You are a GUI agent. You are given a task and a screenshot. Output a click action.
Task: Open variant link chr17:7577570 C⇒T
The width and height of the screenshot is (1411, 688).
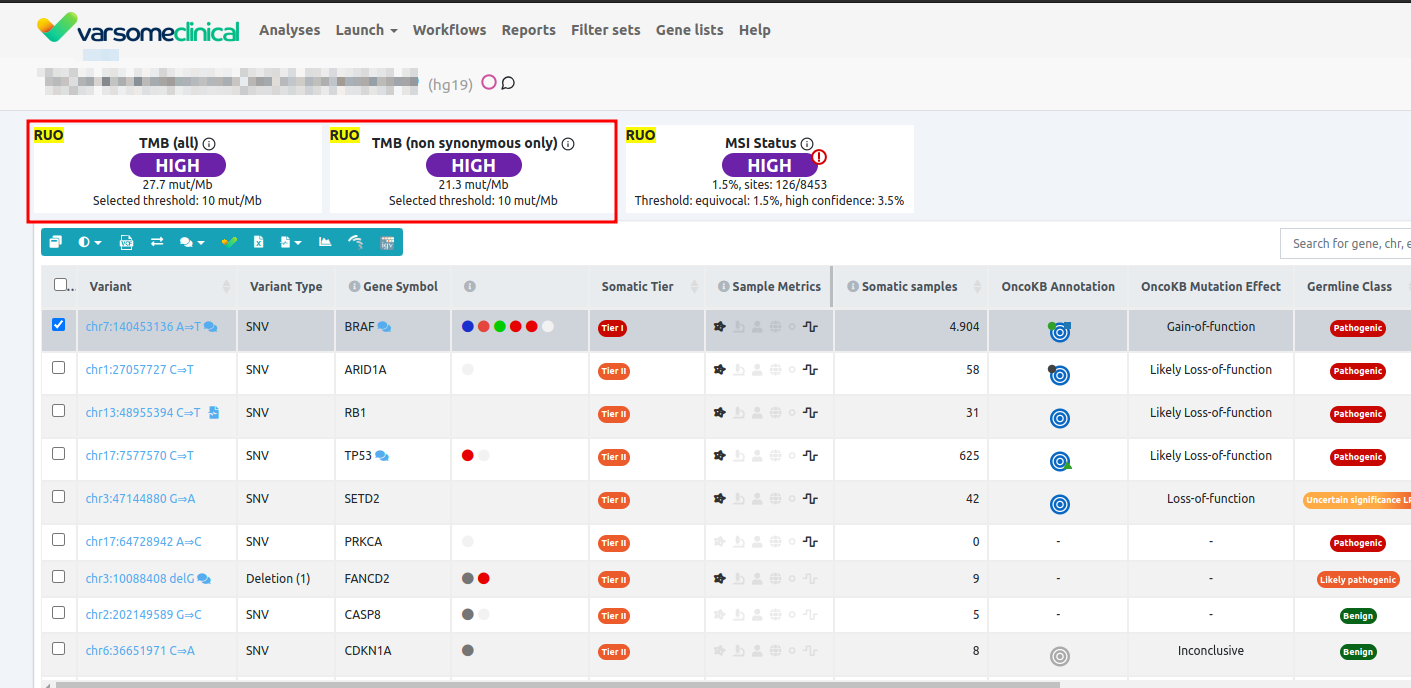coord(140,456)
